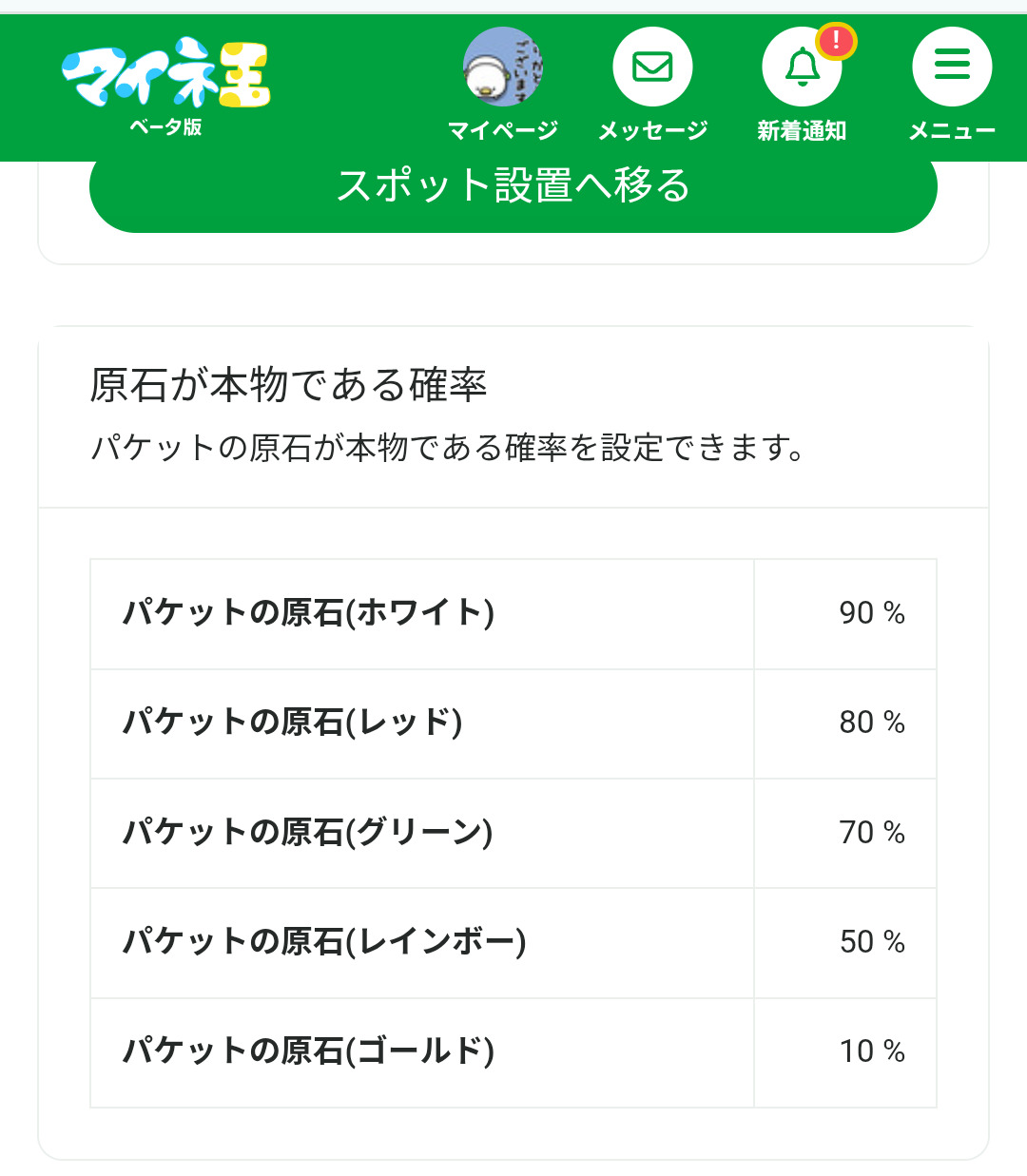Select the パケットの原石(レッド) row
Viewport: 1027px width, 1176px height.
tap(293, 723)
